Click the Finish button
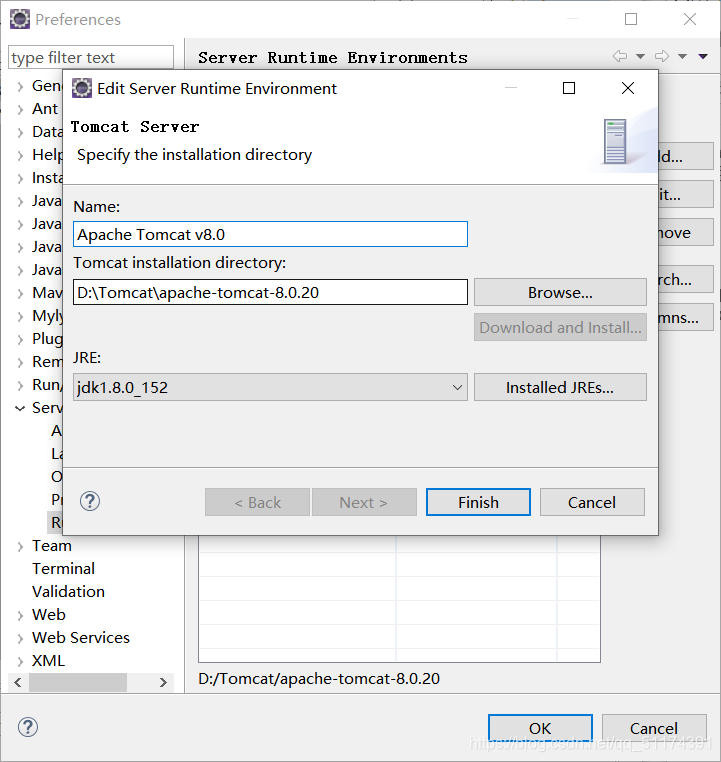 pos(478,502)
